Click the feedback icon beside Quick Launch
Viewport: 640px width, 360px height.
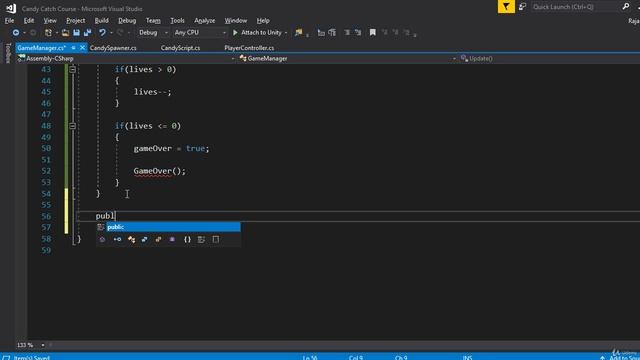522,7
